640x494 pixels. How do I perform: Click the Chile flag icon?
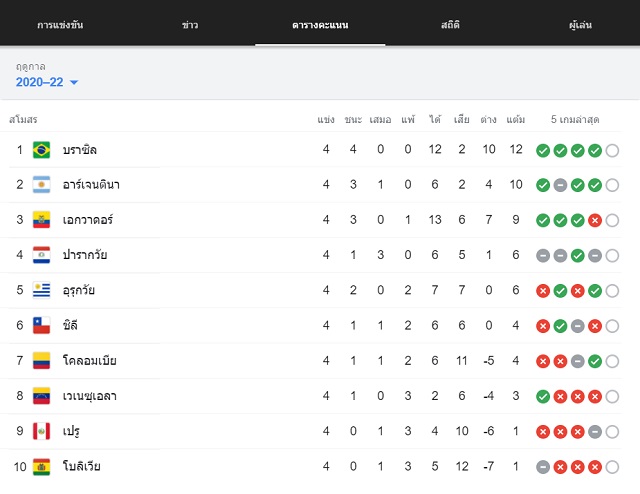pos(41,326)
